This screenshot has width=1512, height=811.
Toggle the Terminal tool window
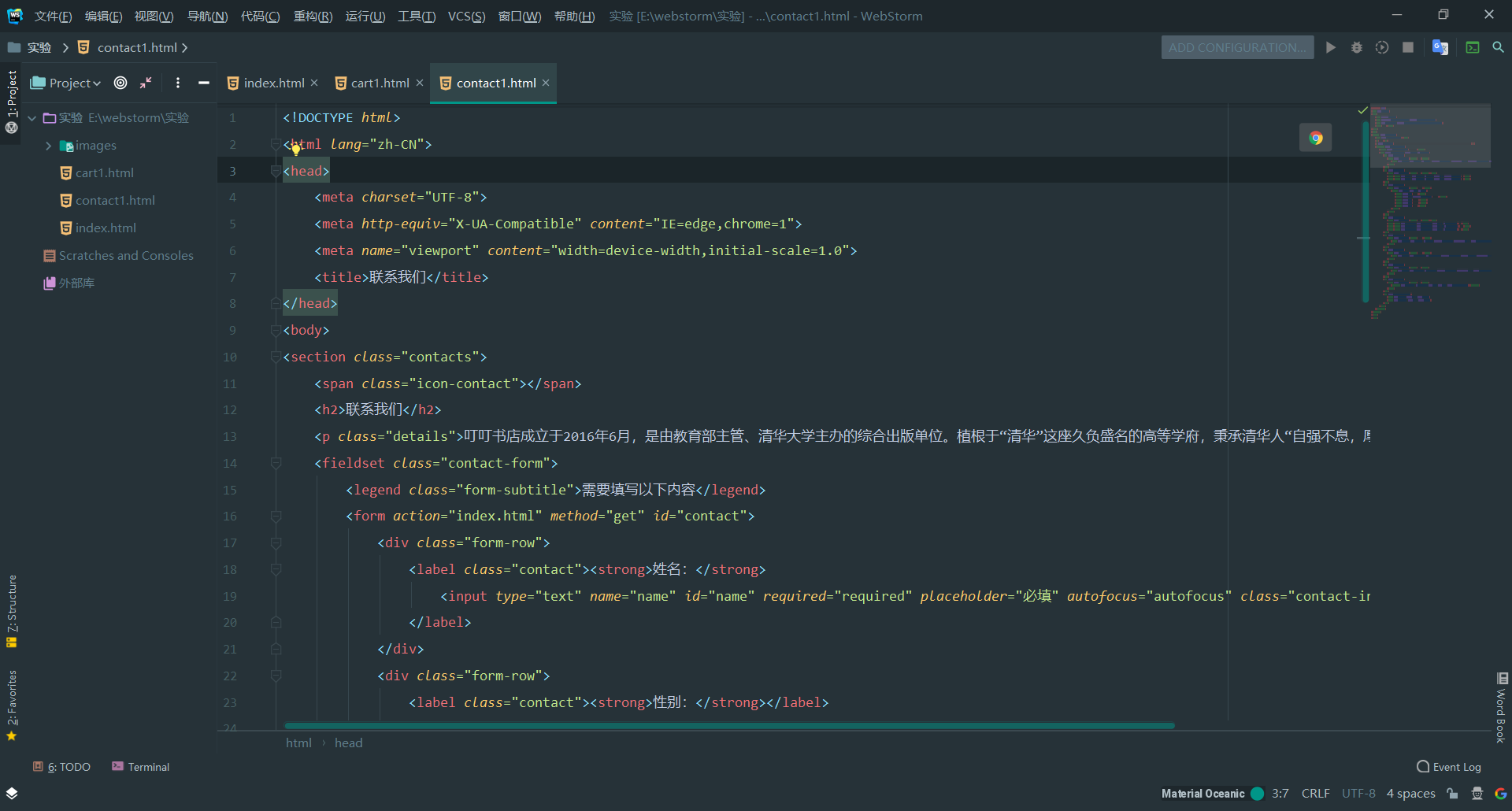141,767
